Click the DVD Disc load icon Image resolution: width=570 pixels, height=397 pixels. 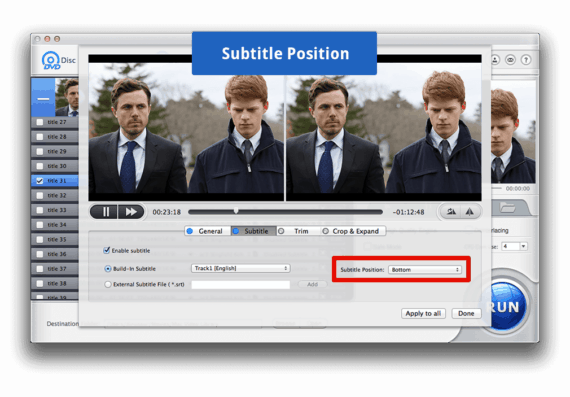click(58, 60)
